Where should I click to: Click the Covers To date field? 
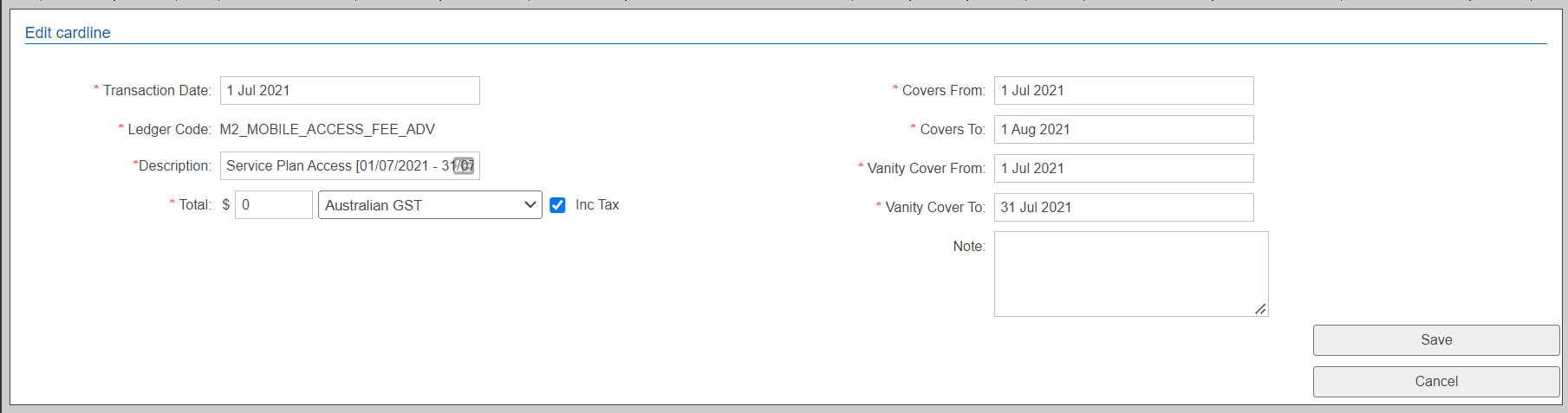(x=1123, y=130)
